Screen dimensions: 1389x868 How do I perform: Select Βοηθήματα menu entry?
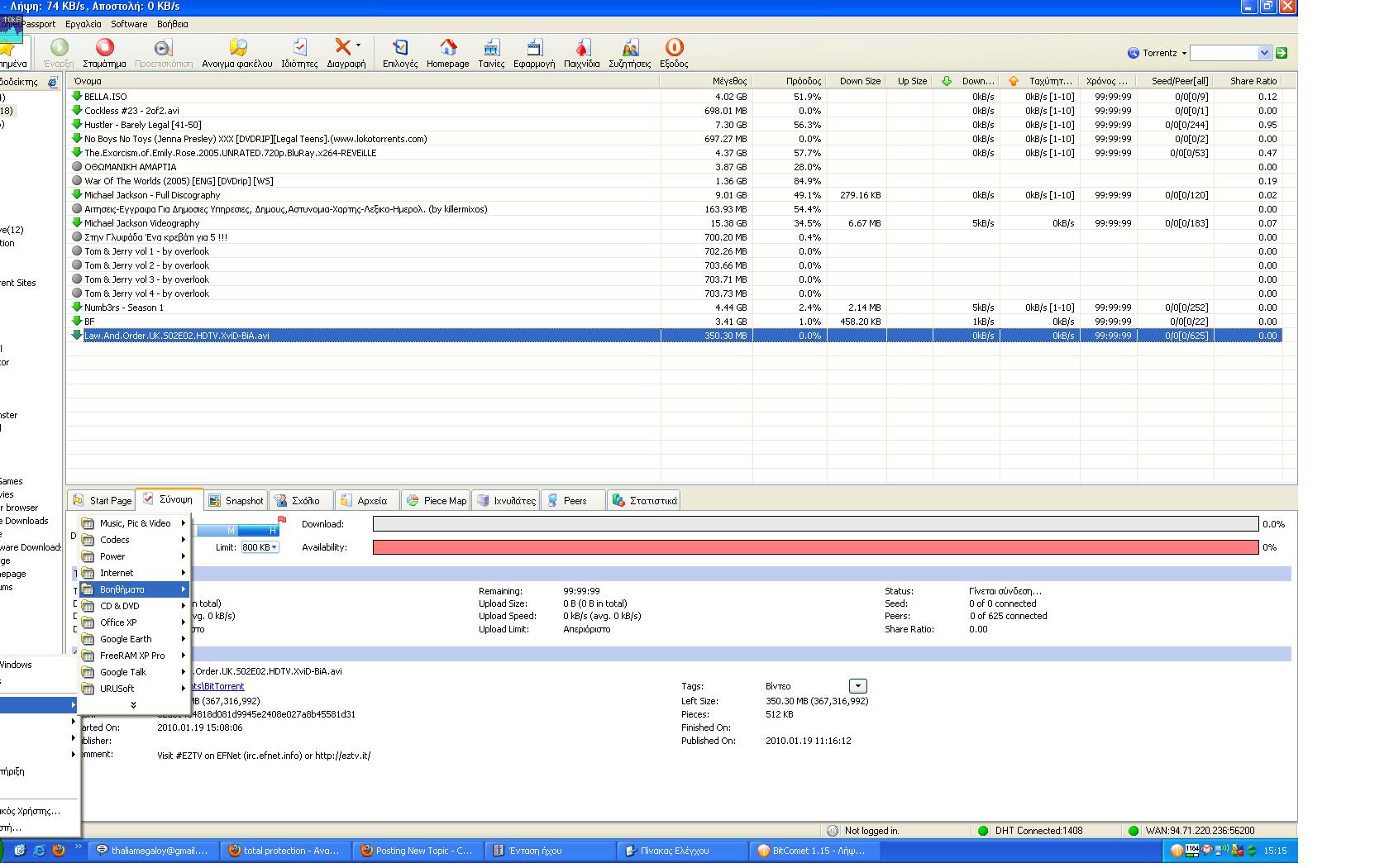pos(136,589)
